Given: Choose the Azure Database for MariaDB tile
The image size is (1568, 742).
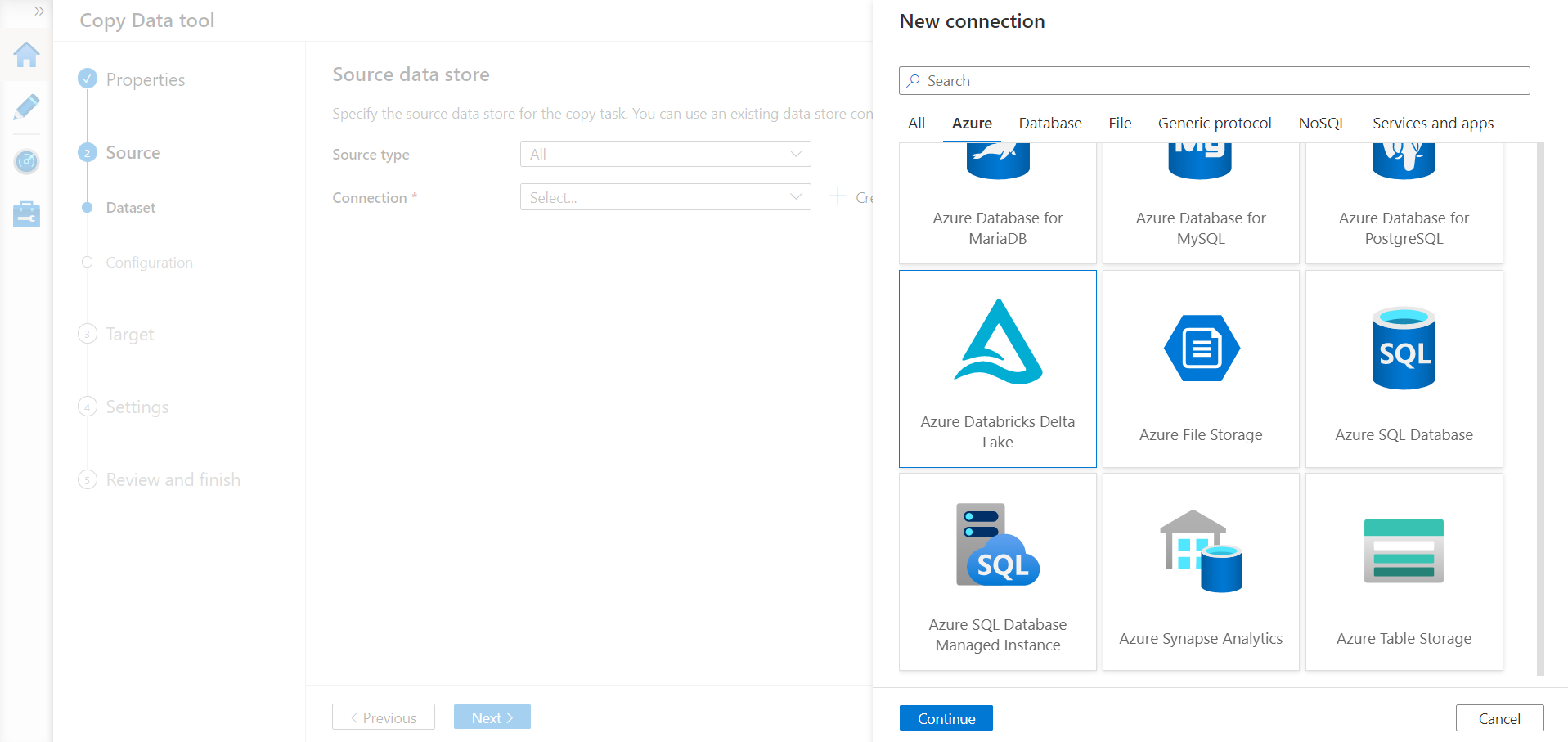Looking at the screenshot, I should click(x=998, y=203).
